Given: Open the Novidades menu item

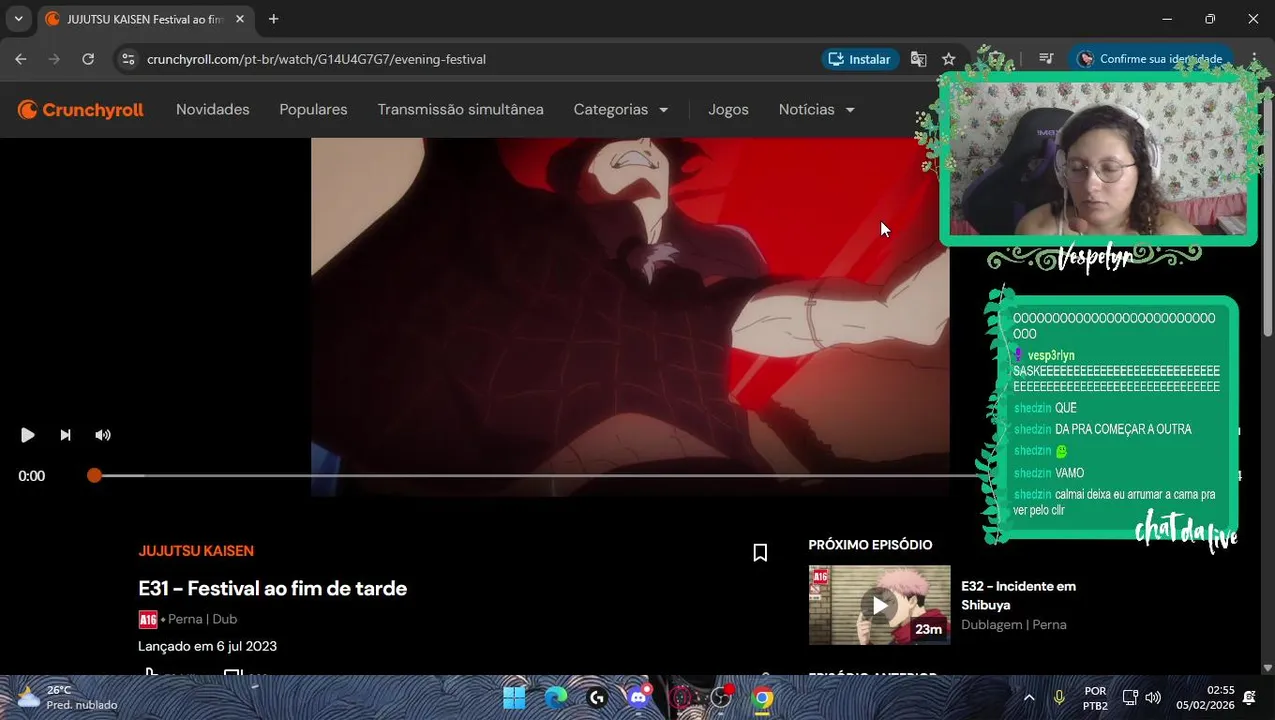Looking at the screenshot, I should (x=213, y=110).
